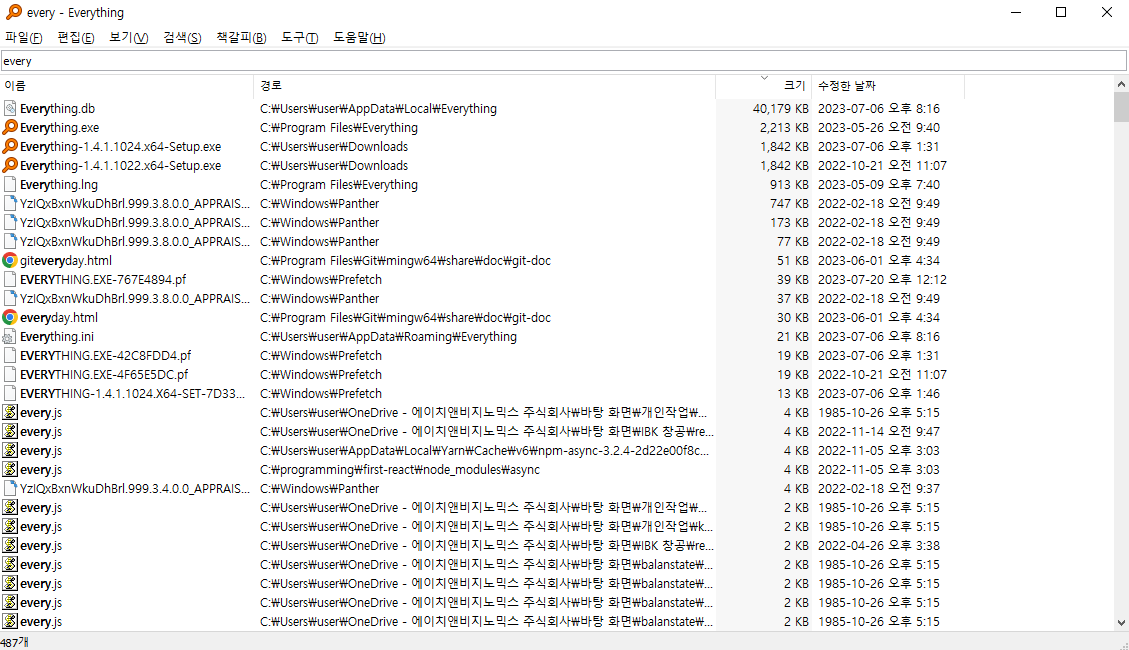Sort results by the 크기 column header
1129x650 pixels.
(x=763, y=86)
